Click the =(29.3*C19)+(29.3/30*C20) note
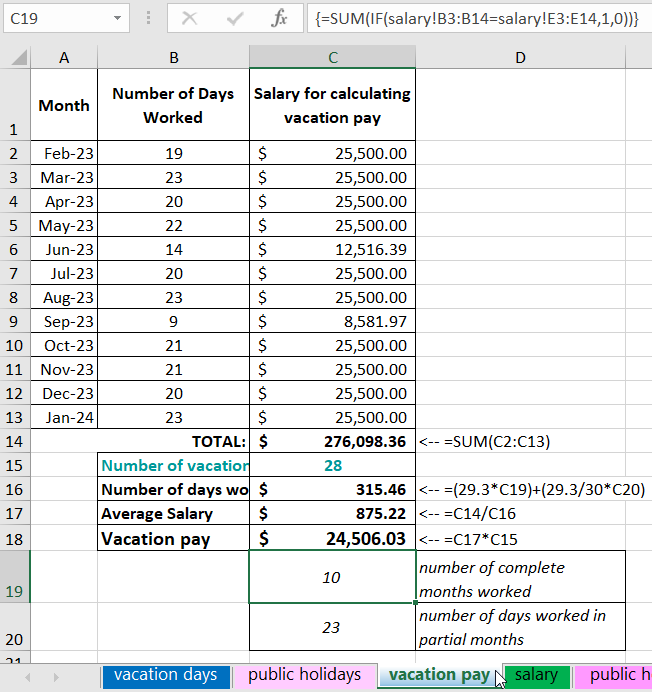Viewport: 652px width, 692px height. coord(532,489)
